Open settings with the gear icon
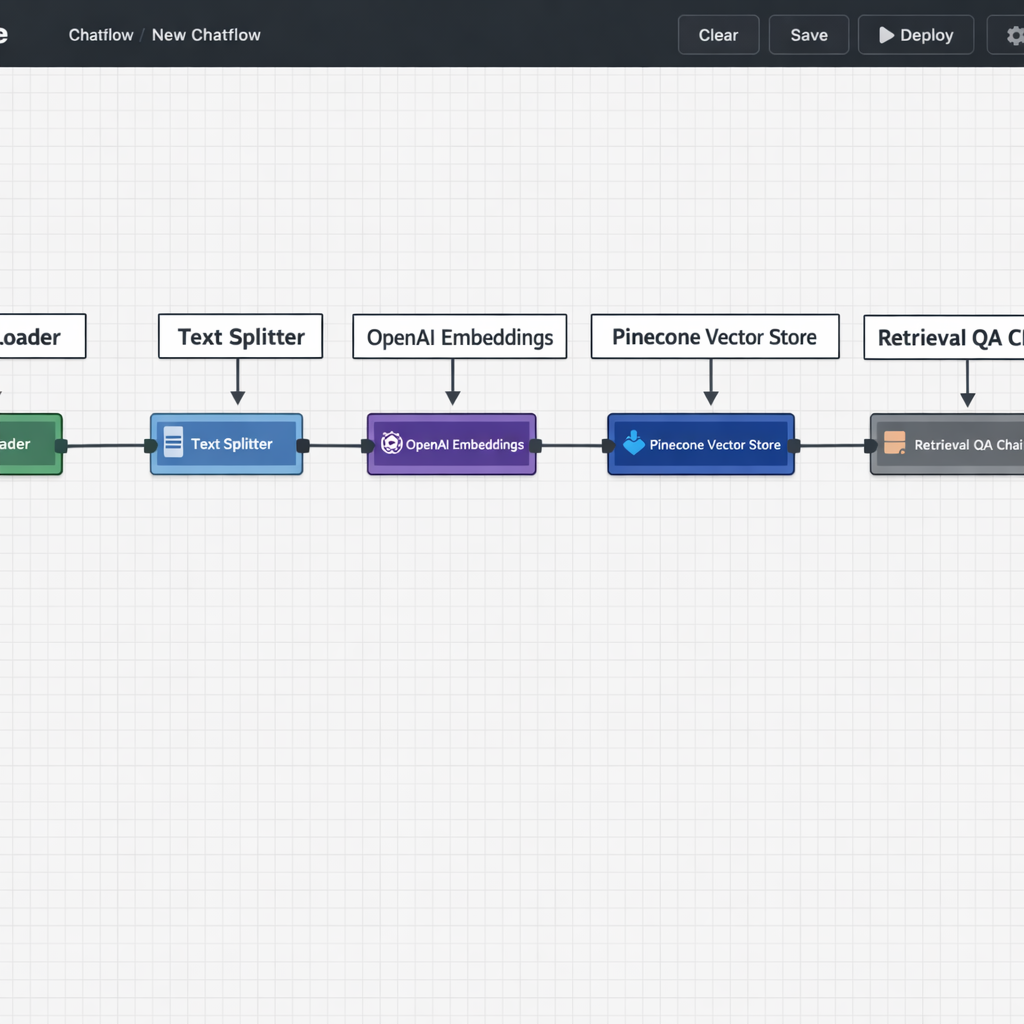Viewport: 1024px width, 1024px height. [x=1014, y=36]
